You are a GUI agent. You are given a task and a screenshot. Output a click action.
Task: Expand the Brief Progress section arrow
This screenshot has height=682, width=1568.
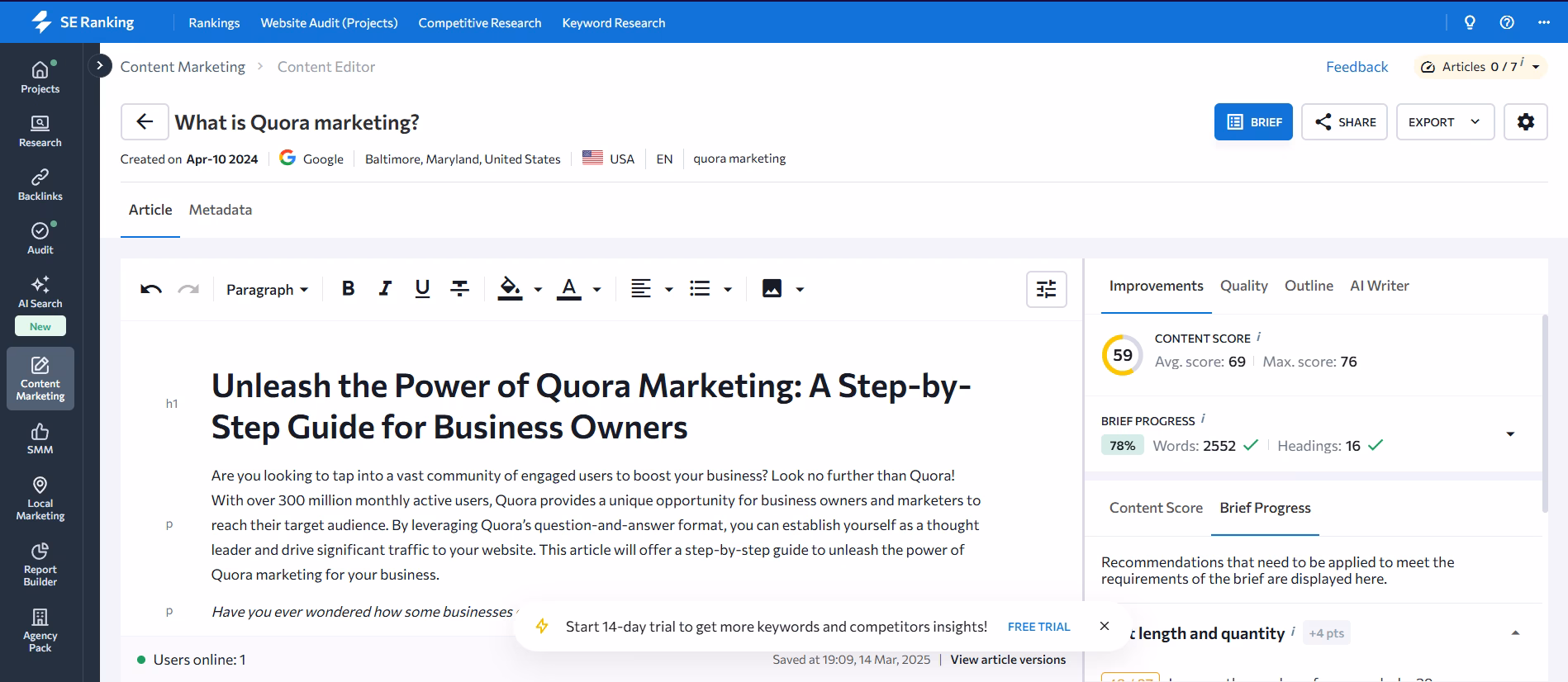pyautogui.click(x=1510, y=434)
